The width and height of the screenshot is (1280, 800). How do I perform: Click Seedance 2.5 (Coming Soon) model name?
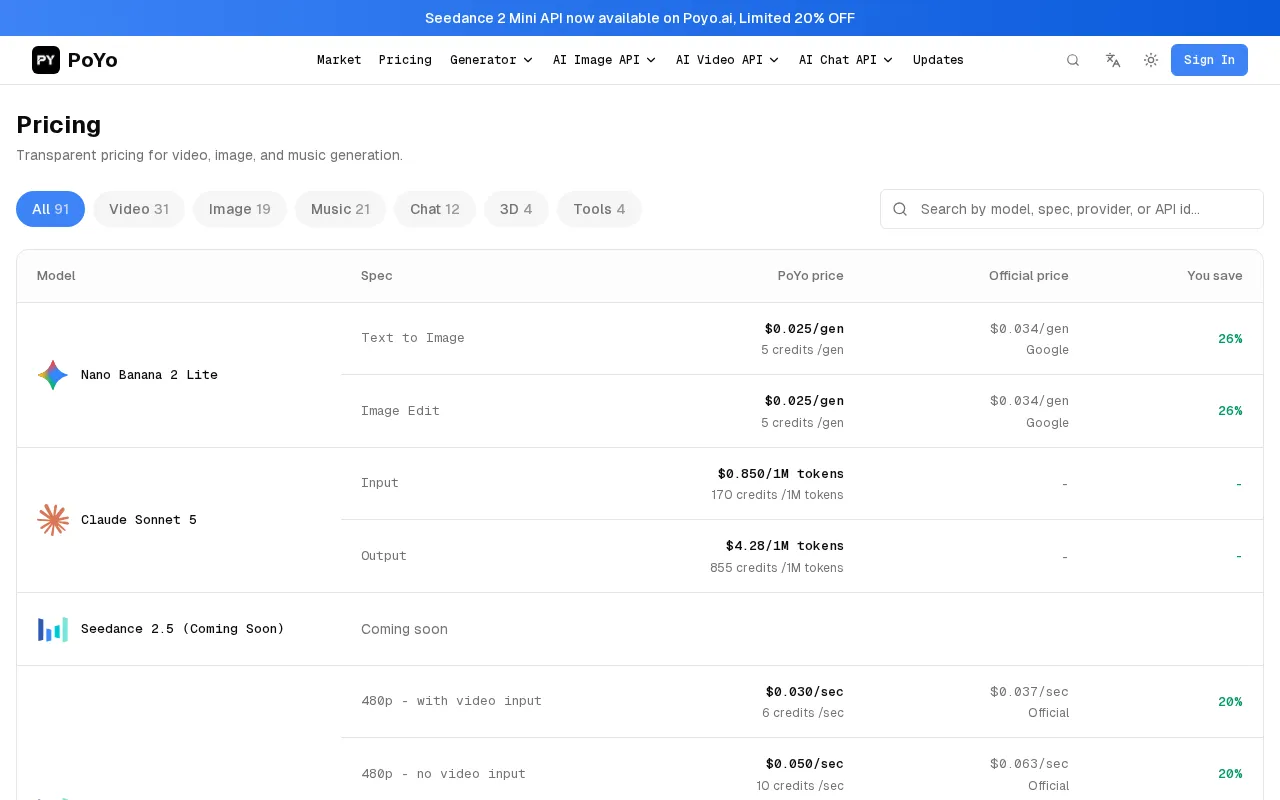click(183, 629)
